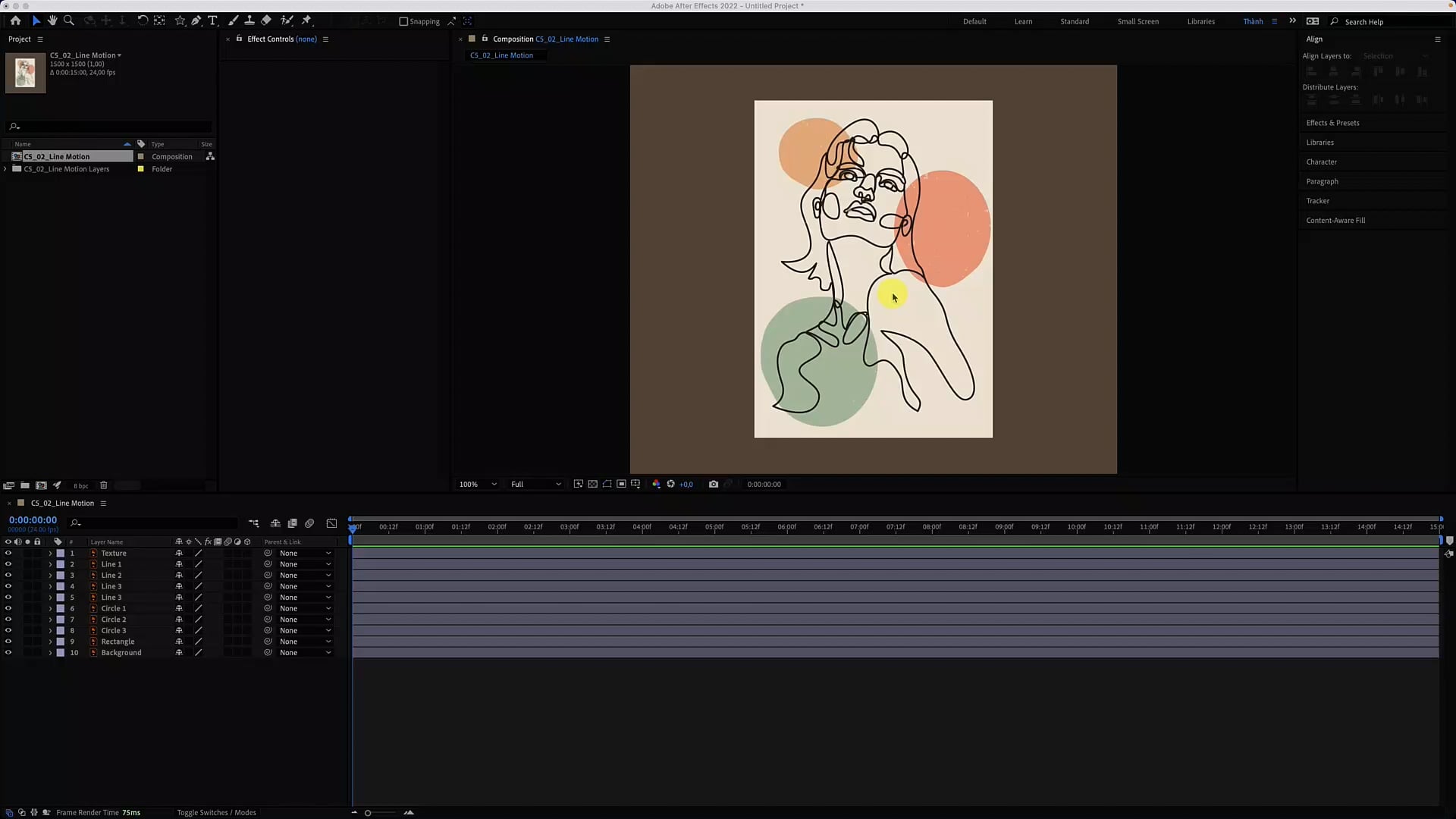Viewport: 1456px width, 819px height.
Task: Select the Star shape tool
Action: 180,20
